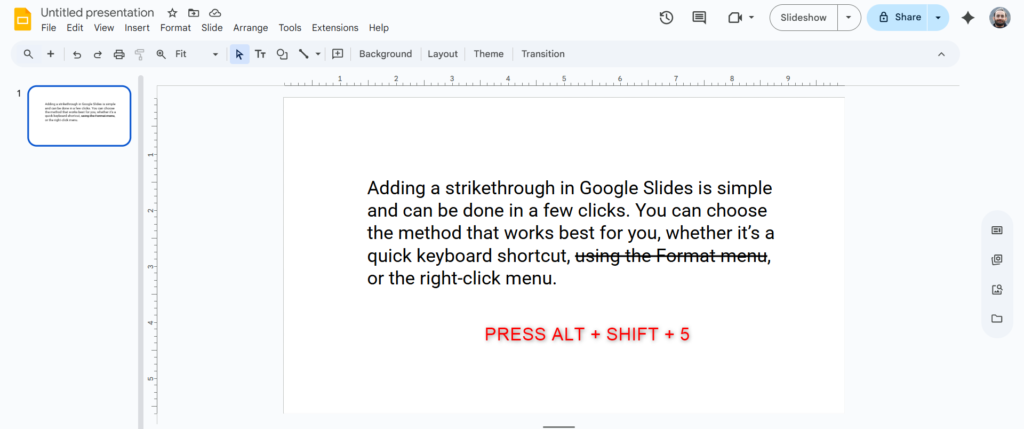Image resolution: width=1024 pixels, height=429 pixels.
Task: Add a comment using toolbar icon
Action: point(338,54)
